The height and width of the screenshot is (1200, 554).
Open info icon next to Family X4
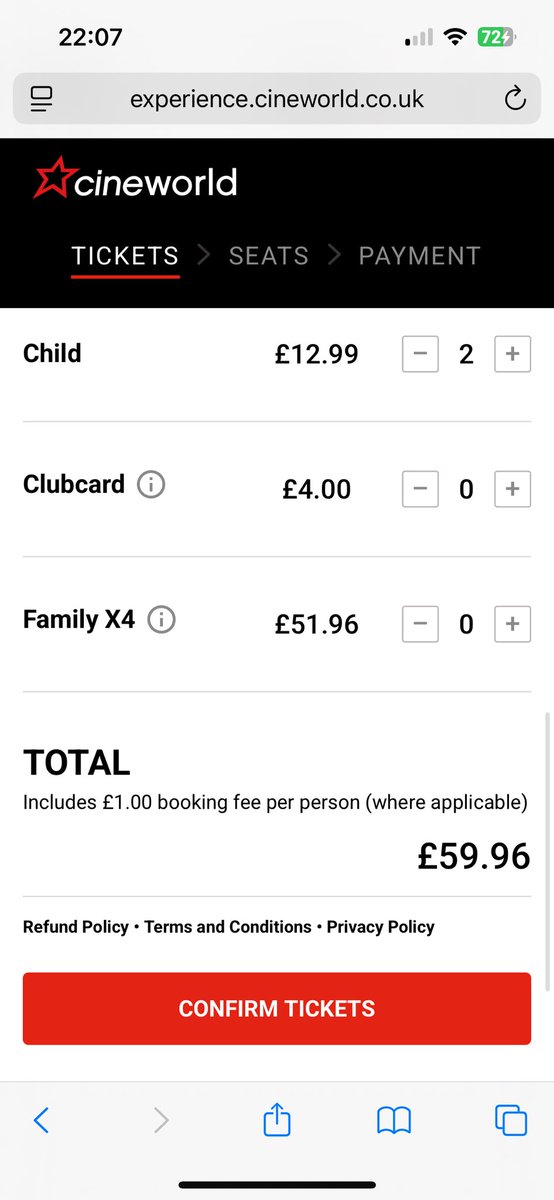coord(161,620)
